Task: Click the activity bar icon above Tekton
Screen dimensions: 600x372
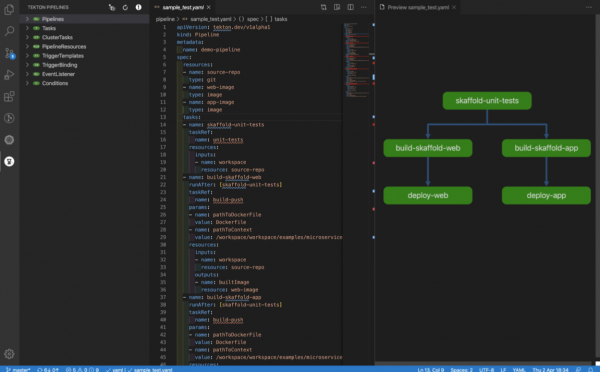Action: point(9,140)
